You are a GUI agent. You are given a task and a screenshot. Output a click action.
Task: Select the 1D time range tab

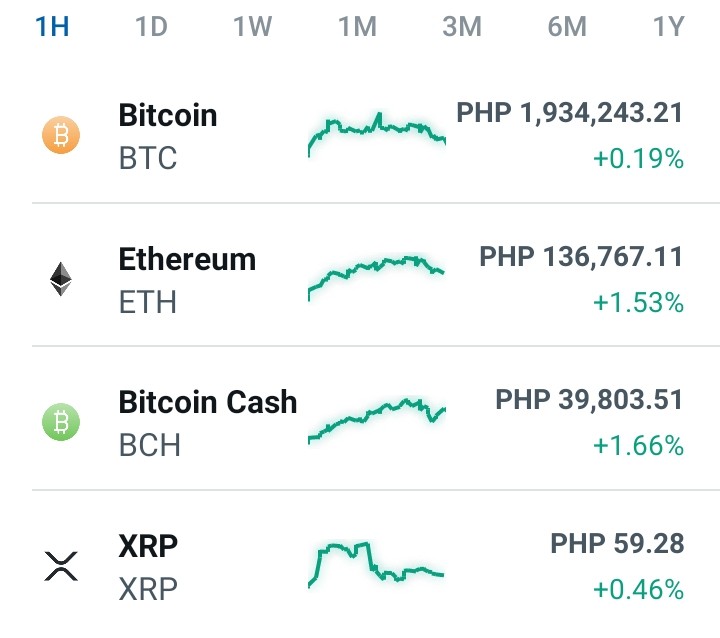pos(152,27)
